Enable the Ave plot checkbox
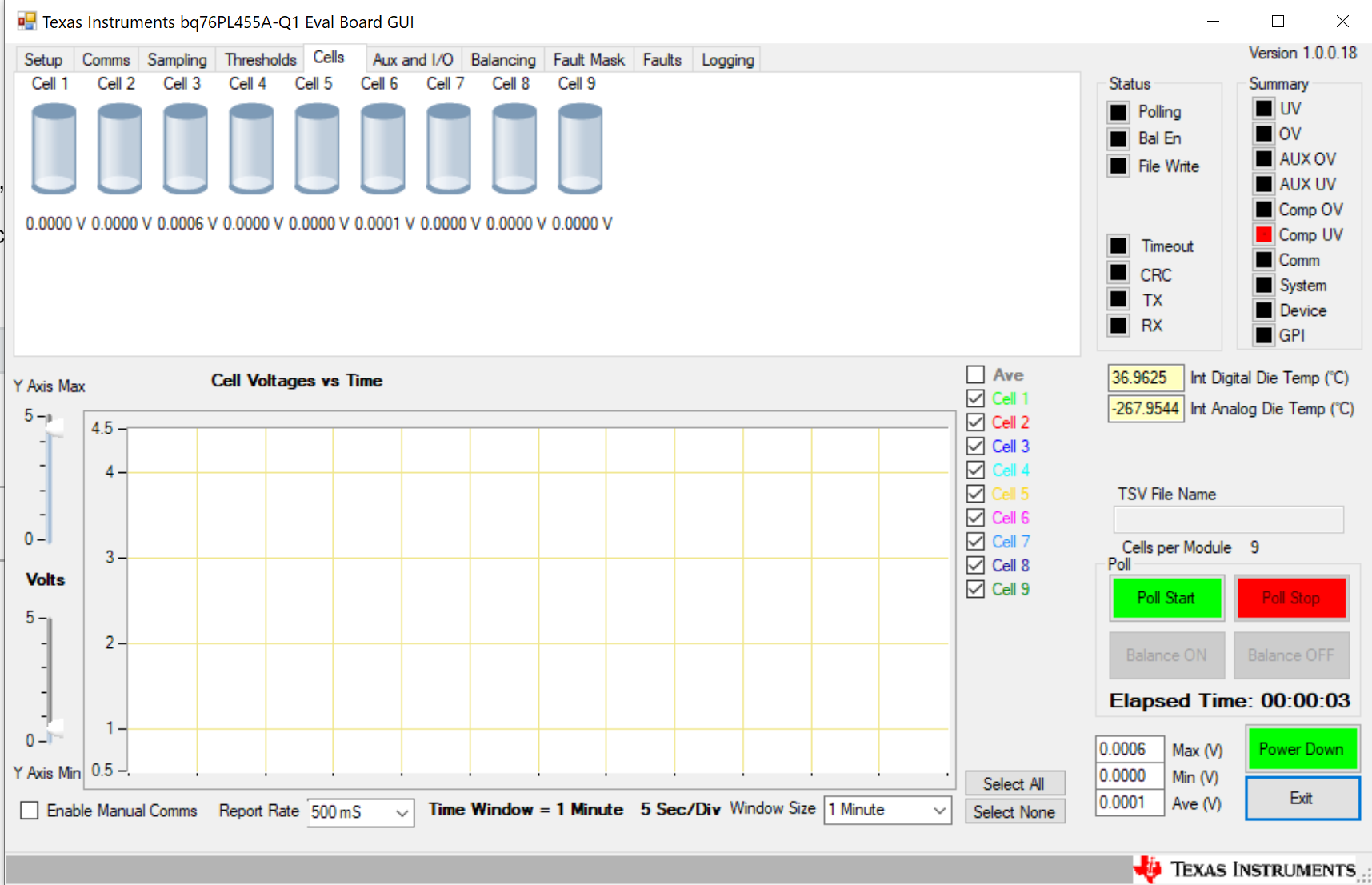The width and height of the screenshot is (1372, 885). pyautogui.click(x=975, y=374)
